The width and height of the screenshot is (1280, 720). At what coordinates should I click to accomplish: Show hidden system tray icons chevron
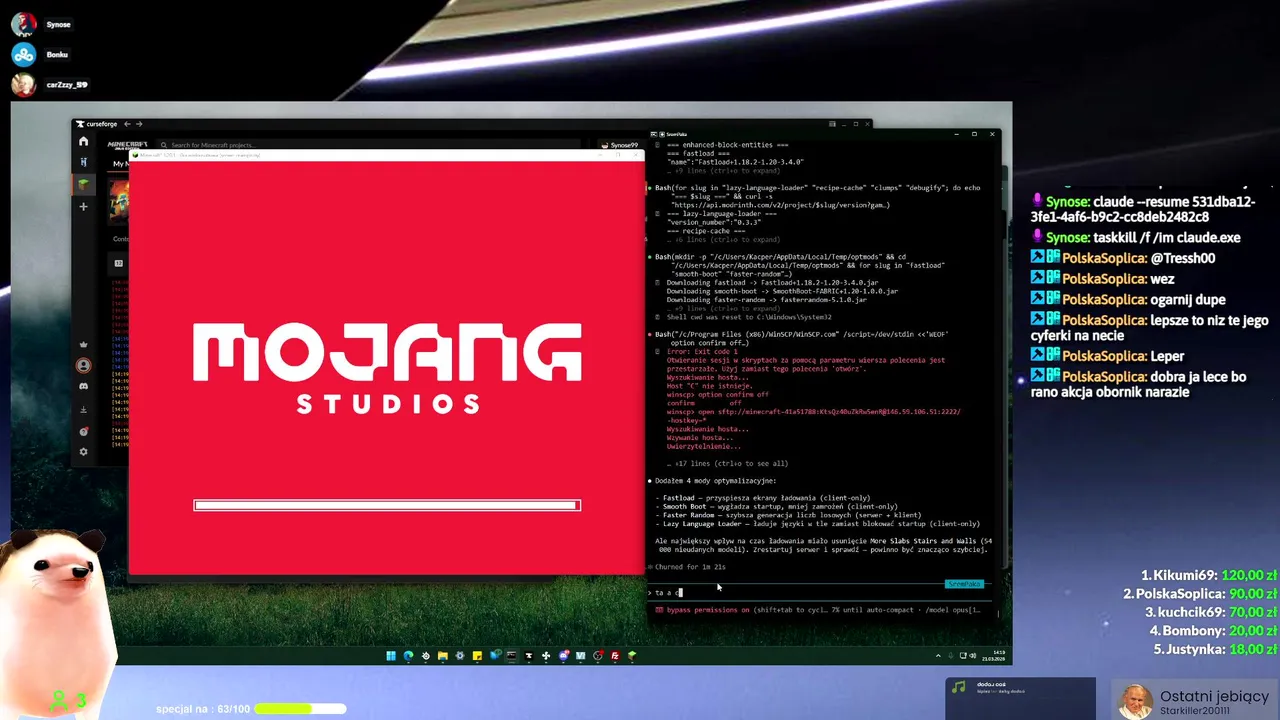(x=938, y=656)
